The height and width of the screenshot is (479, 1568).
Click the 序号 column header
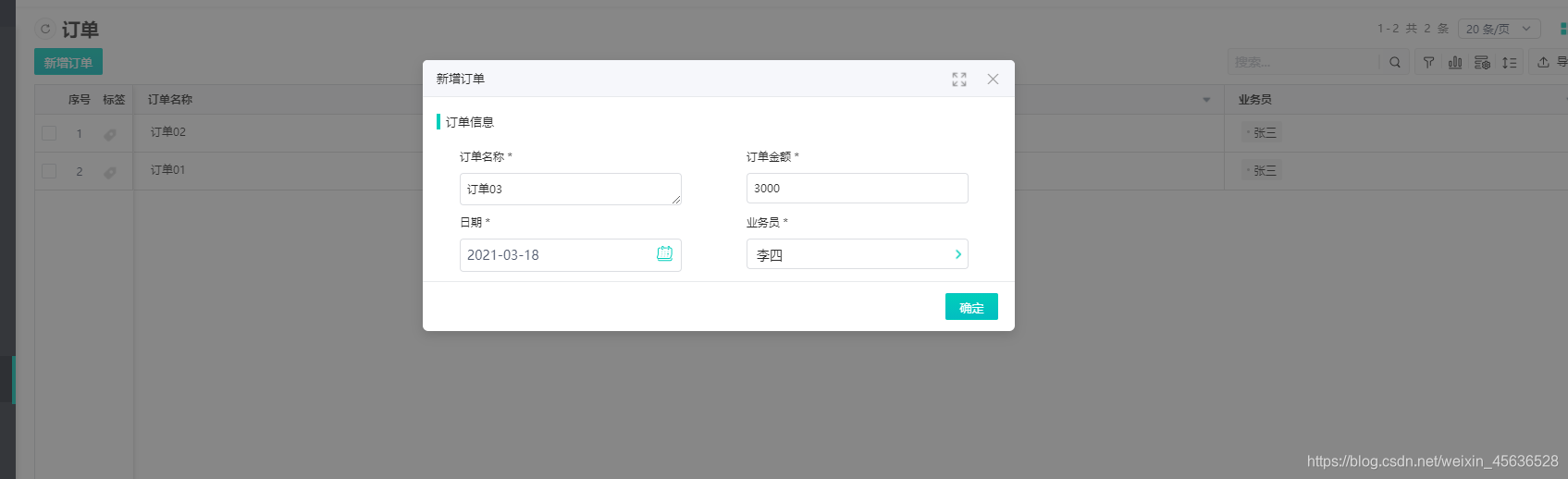pos(80,99)
